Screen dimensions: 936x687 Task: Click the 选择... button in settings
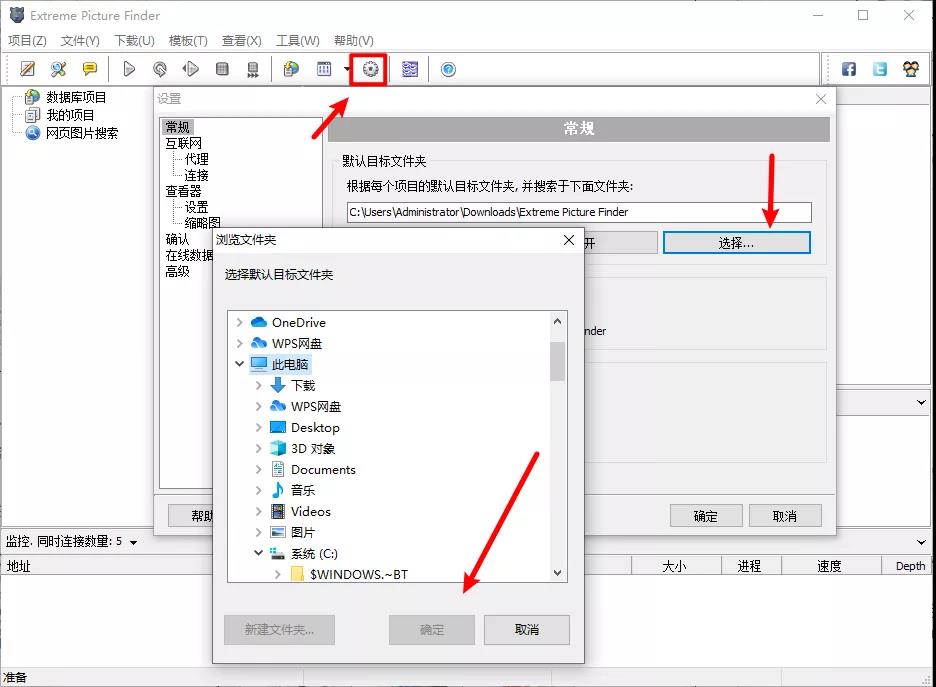pos(737,243)
